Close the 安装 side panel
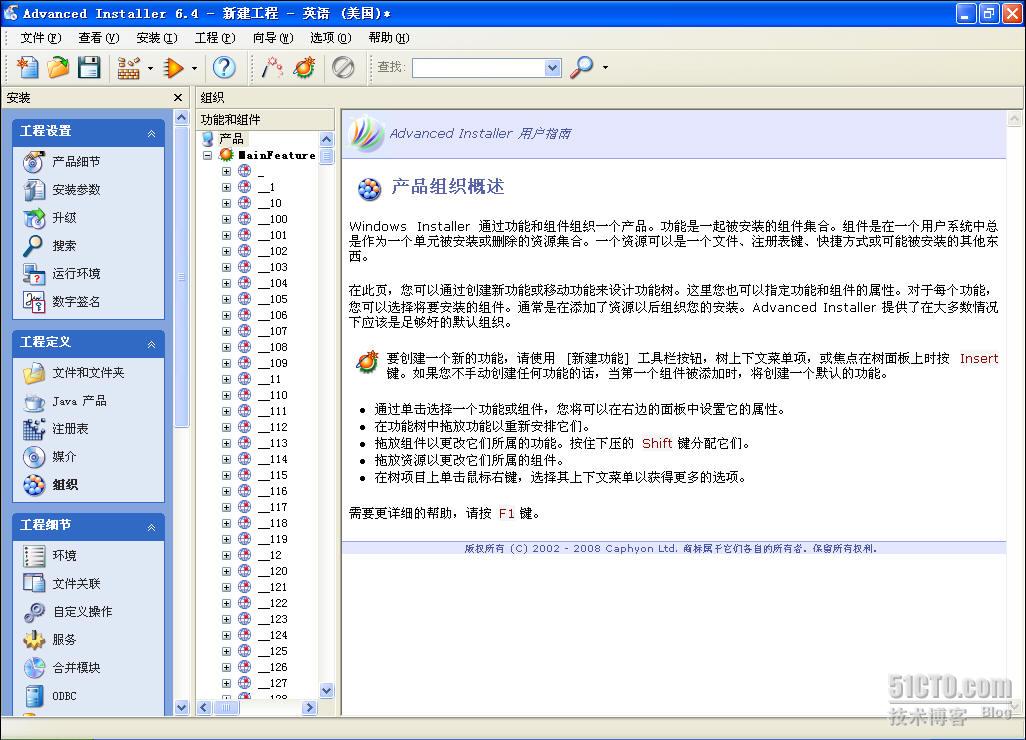This screenshot has height=740, width=1026. point(178,97)
